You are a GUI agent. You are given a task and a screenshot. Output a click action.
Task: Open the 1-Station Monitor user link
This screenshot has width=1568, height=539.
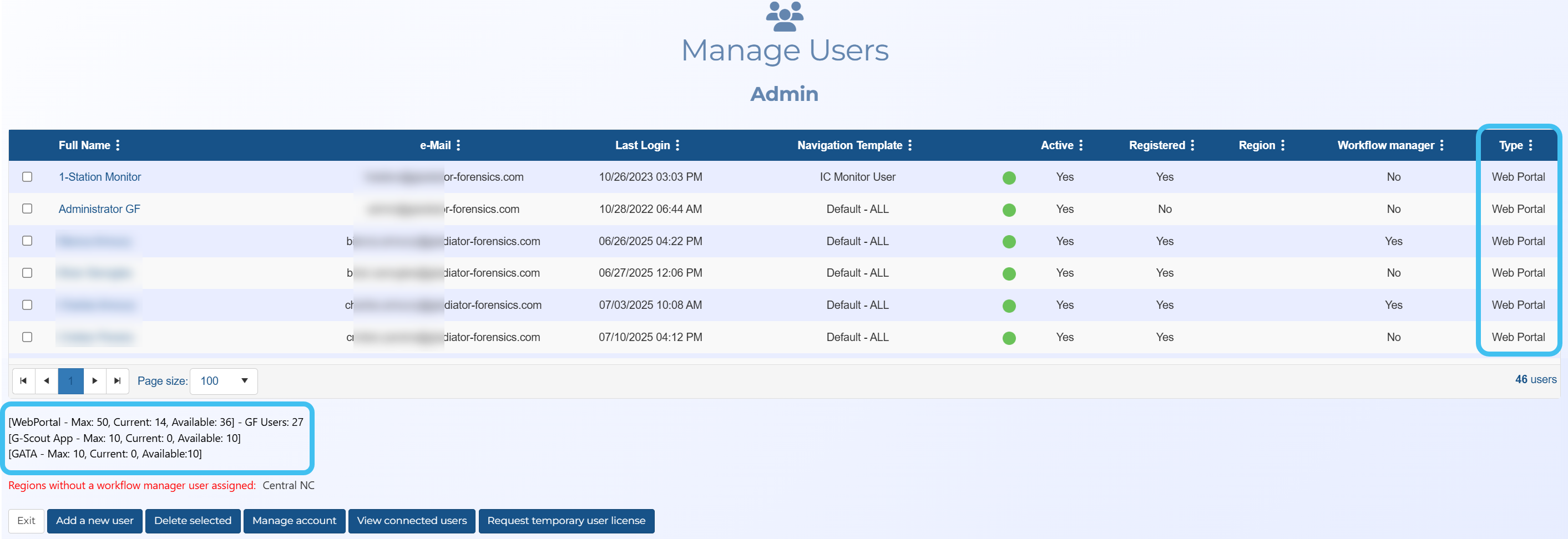[100, 177]
